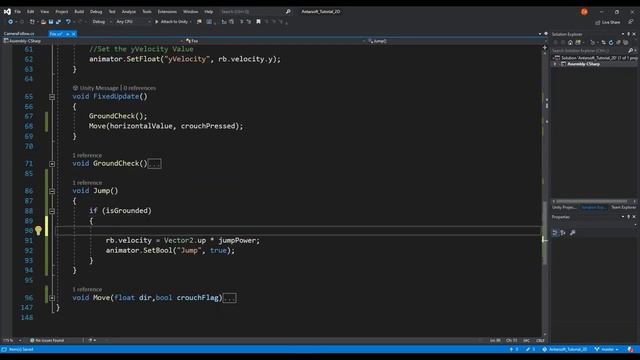The height and width of the screenshot is (360, 640).
Task: Click the Visual Studio logo icon
Action: tap(7, 11)
